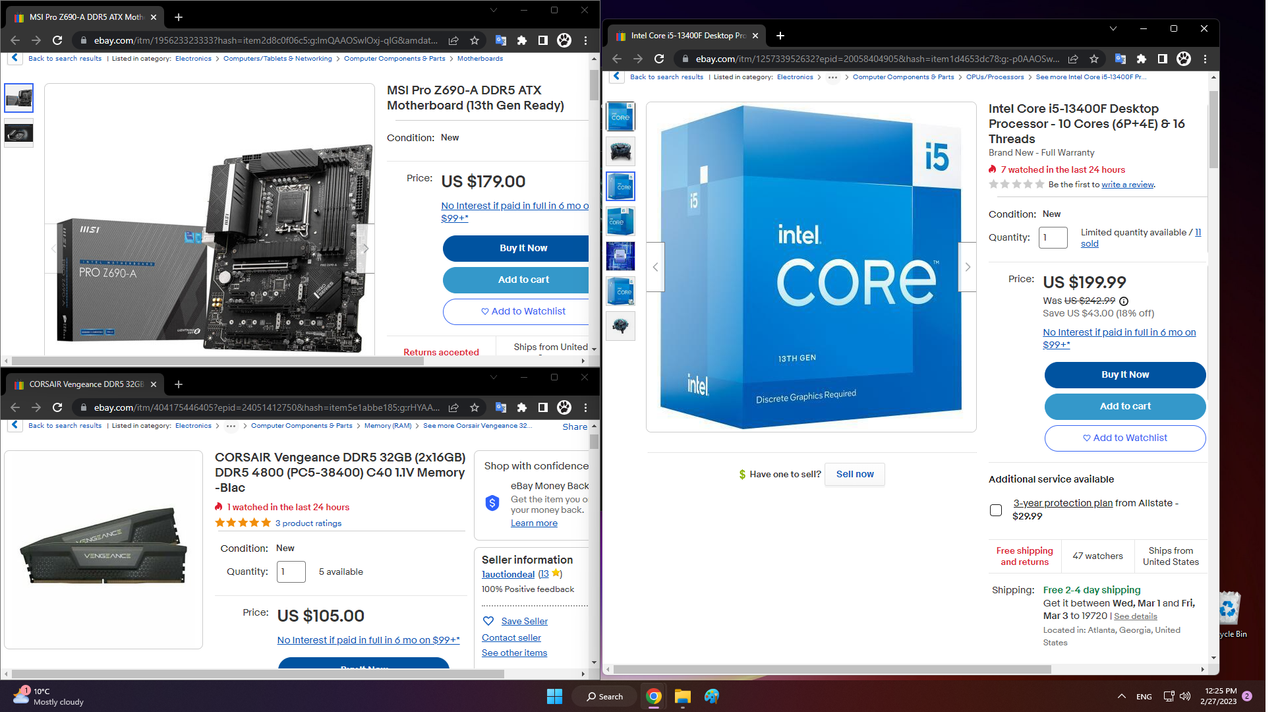Image resolution: width=1280 pixels, height=712 pixels.
Task: Open write a review link
Action: [x=1128, y=185]
